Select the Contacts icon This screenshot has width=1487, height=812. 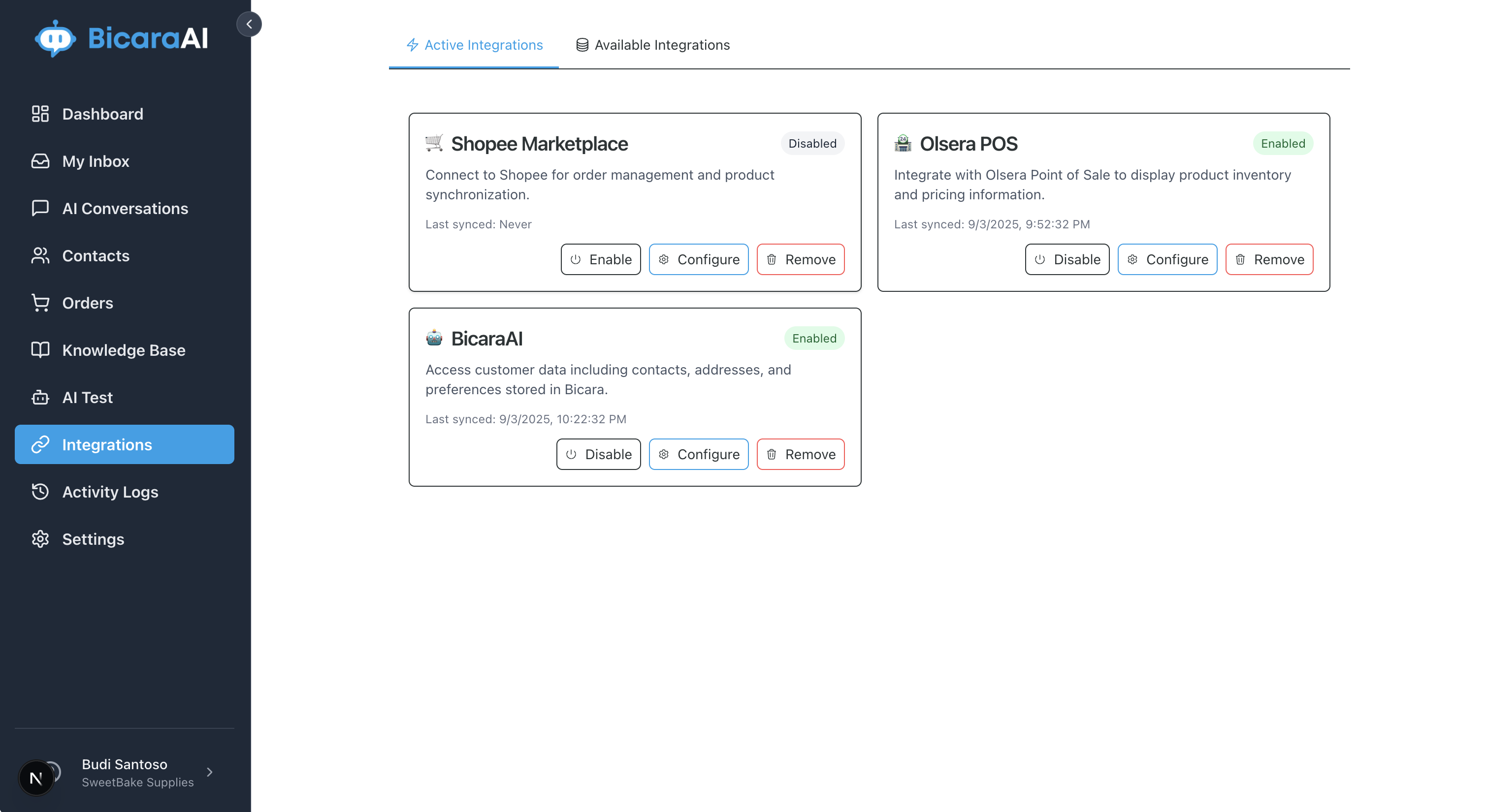tap(39, 256)
